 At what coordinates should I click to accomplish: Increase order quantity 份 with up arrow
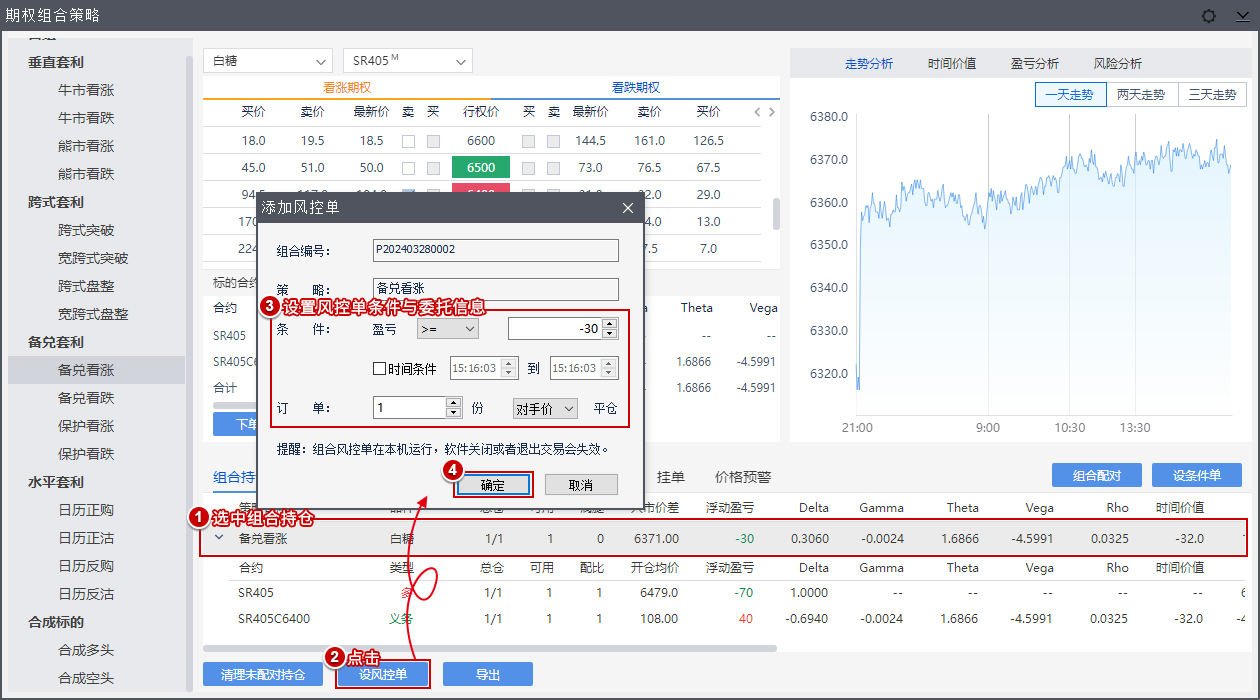(454, 403)
